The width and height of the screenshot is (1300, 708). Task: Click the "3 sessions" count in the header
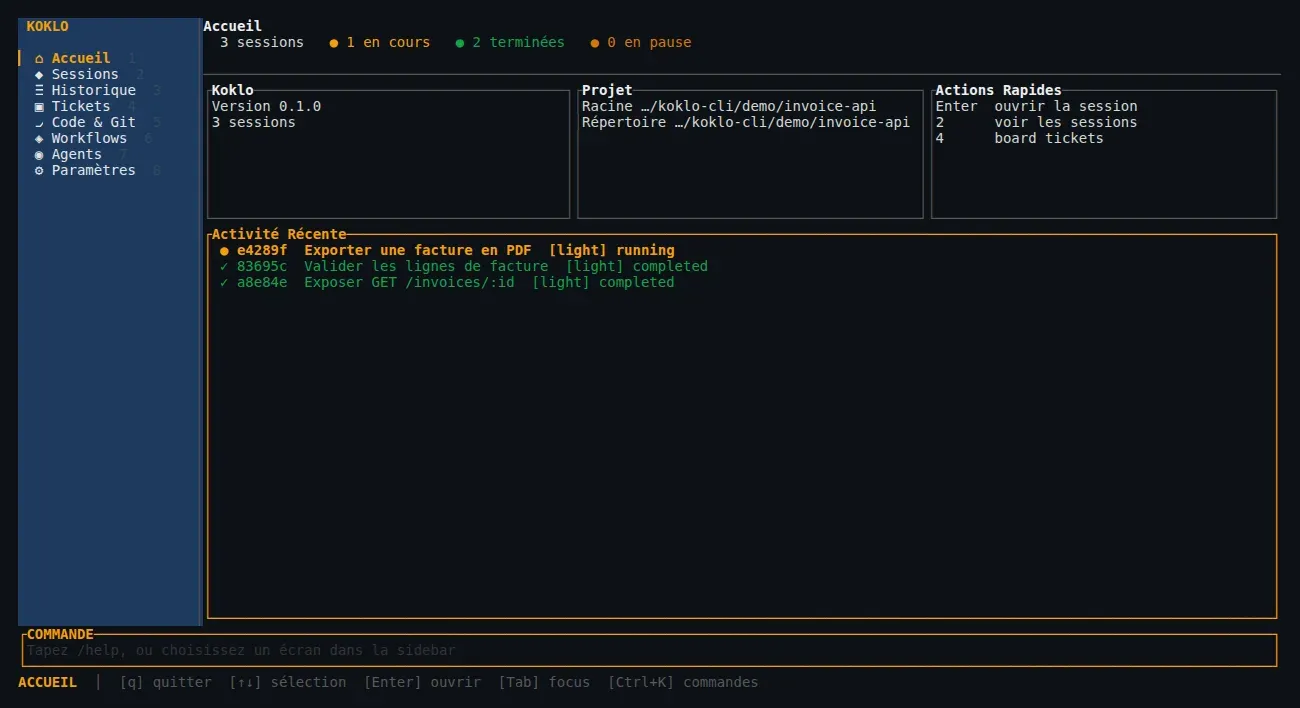click(262, 43)
